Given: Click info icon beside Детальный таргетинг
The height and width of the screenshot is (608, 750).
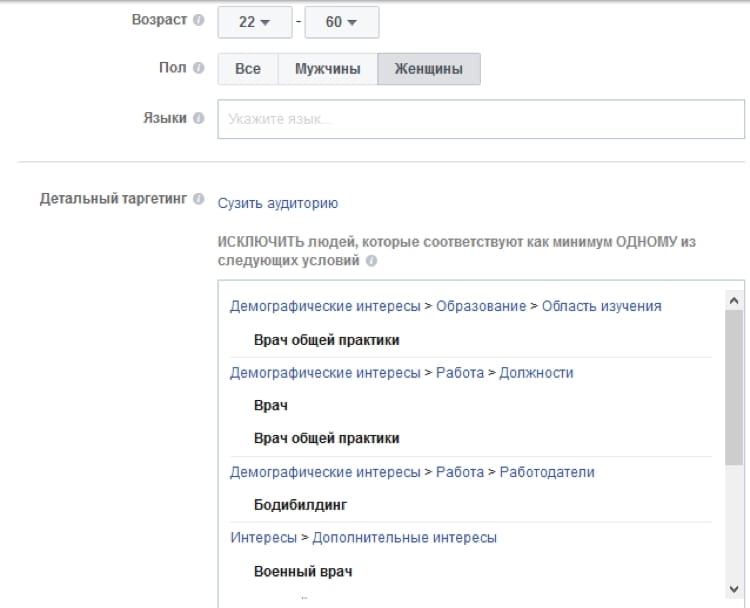Looking at the screenshot, I should (198, 199).
